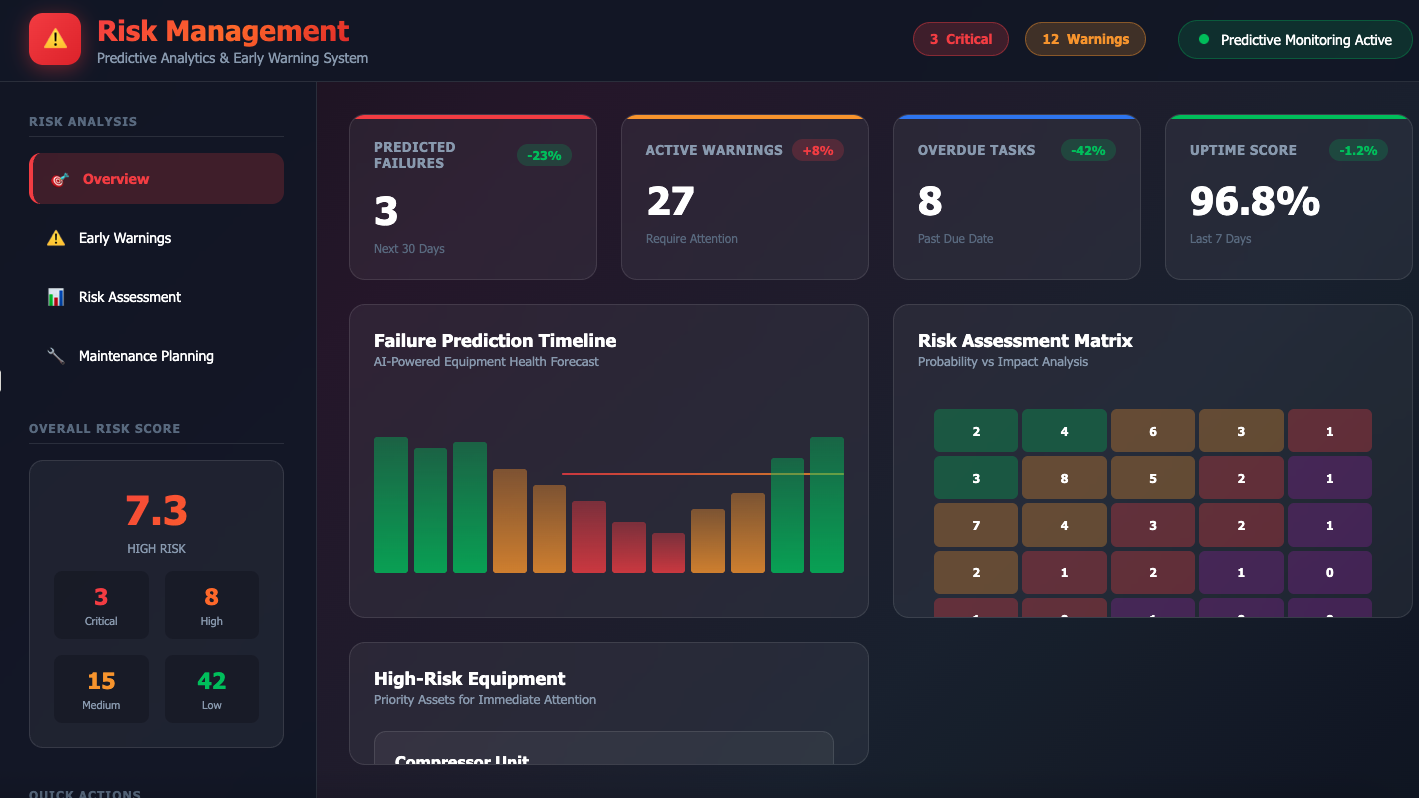Viewport: 1419px width, 798px height.
Task: Click the Medium risk tile showing 15
Action: point(101,689)
